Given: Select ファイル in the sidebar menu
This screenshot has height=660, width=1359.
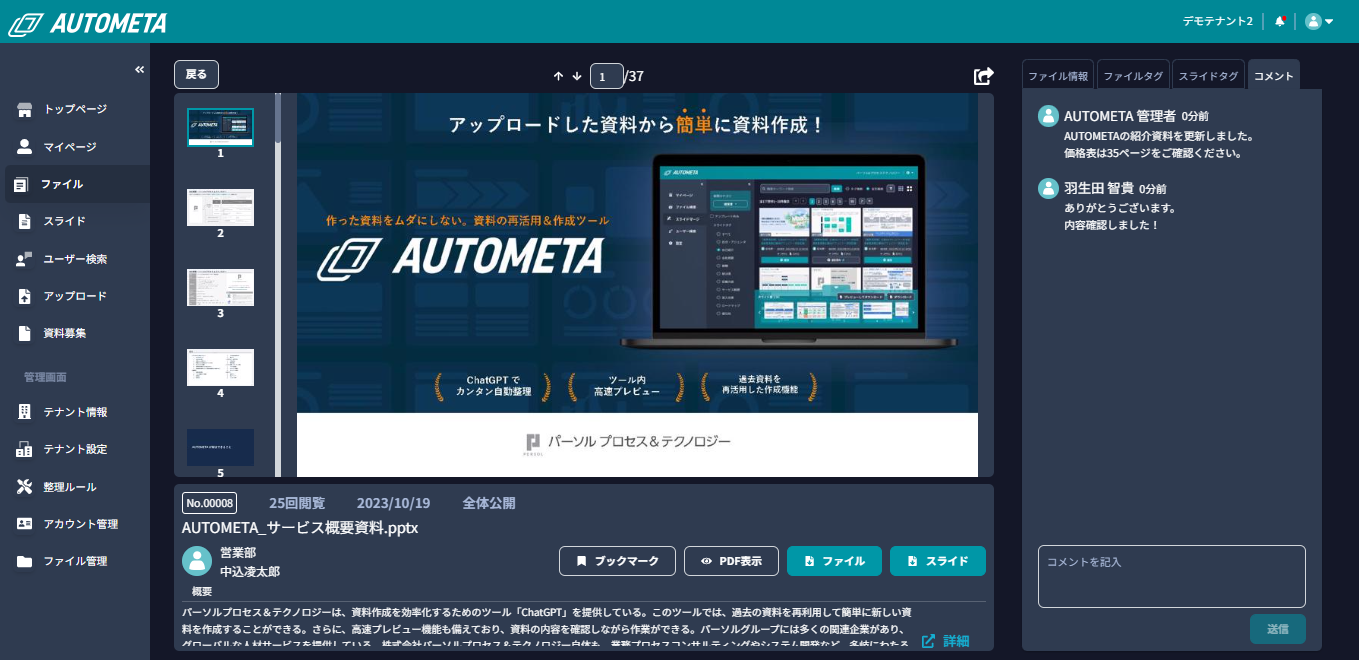Looking at the screenshot, I should [x=75, y=184].
